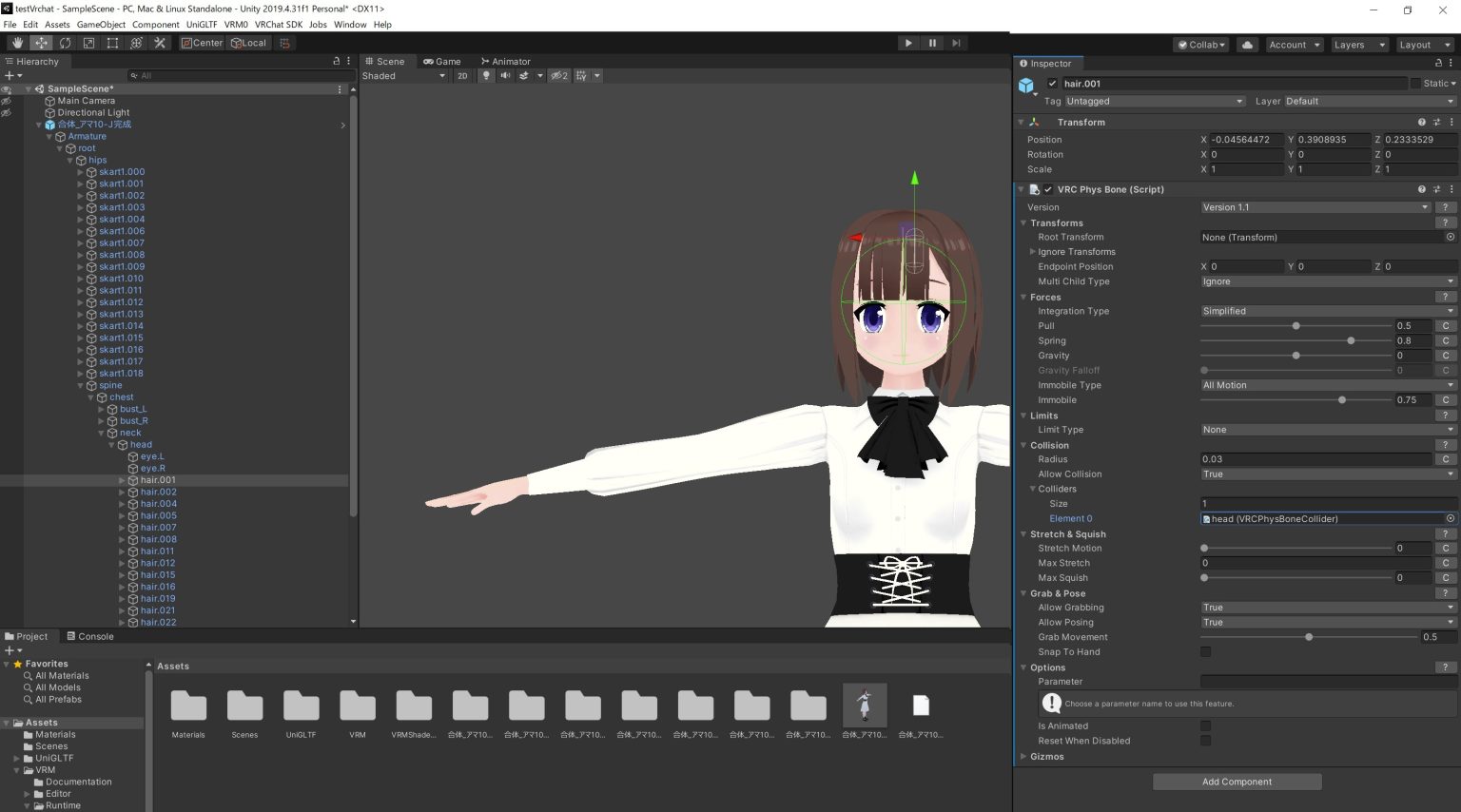This screenshot has width=1461, height=812.
Task: Select the Move tool in the toolbar
Action: 41,42
